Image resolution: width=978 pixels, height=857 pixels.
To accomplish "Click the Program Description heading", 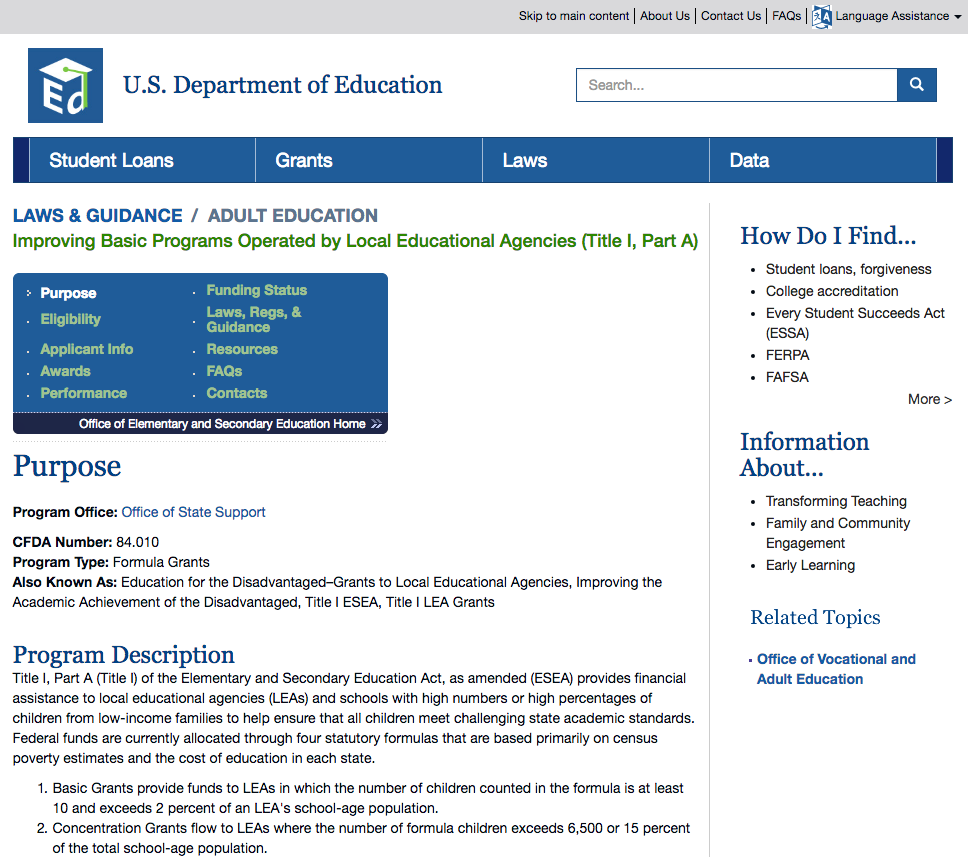I will point(123,654).
